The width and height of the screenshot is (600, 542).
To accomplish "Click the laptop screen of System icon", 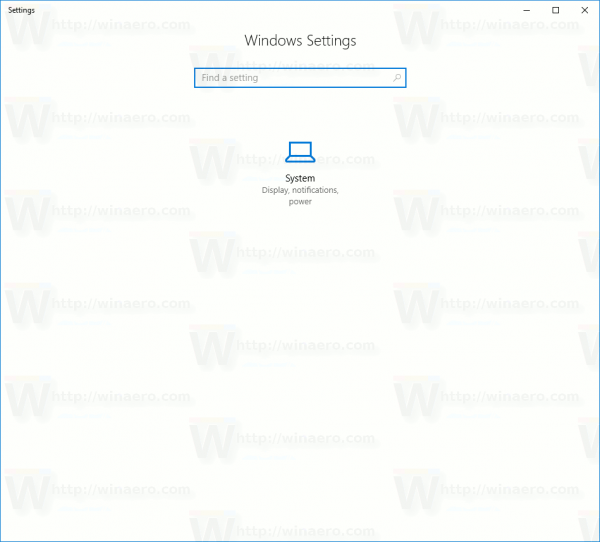I will [300, 149].
